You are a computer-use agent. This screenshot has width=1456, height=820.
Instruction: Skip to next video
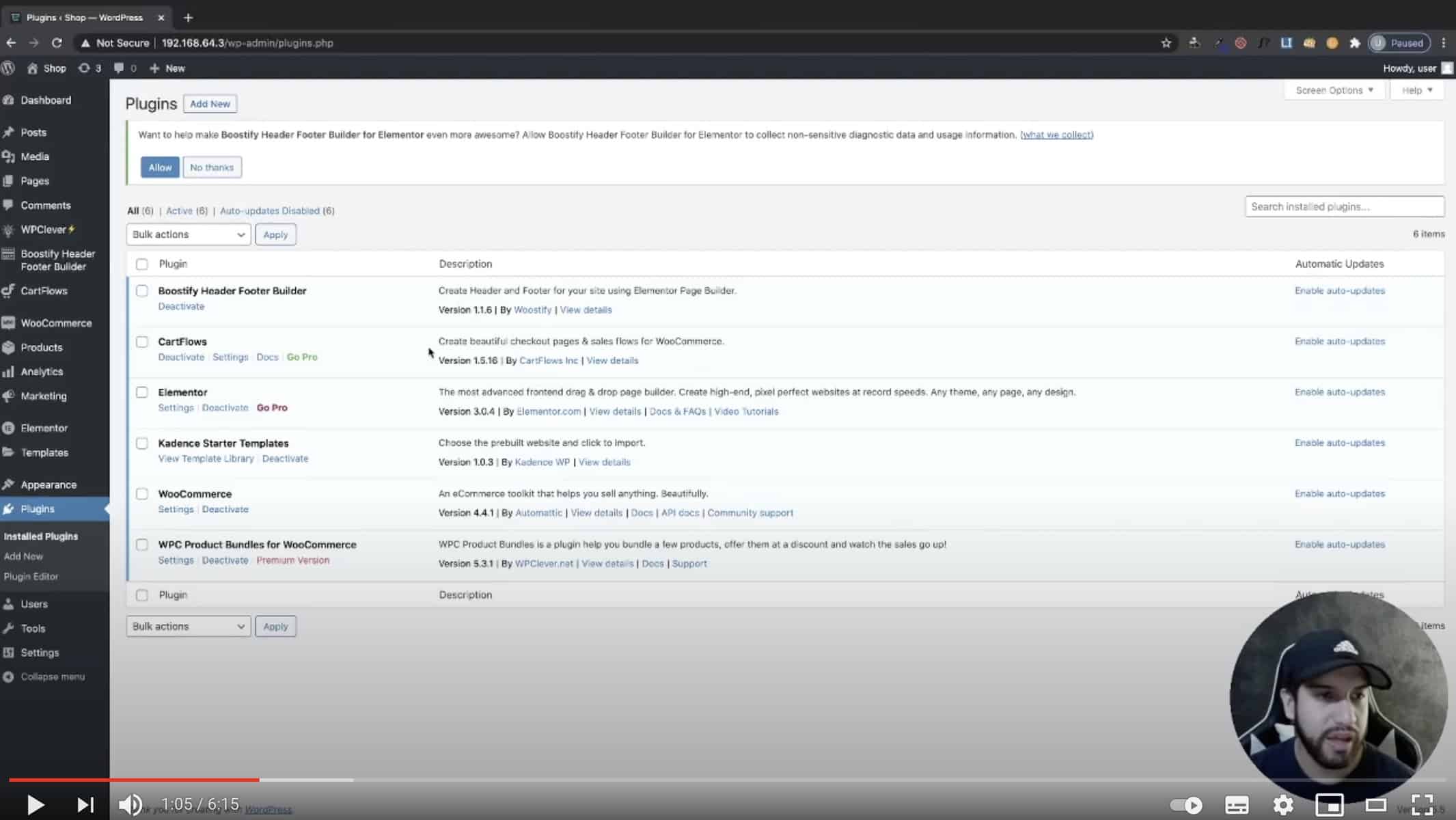coord(85,805)
